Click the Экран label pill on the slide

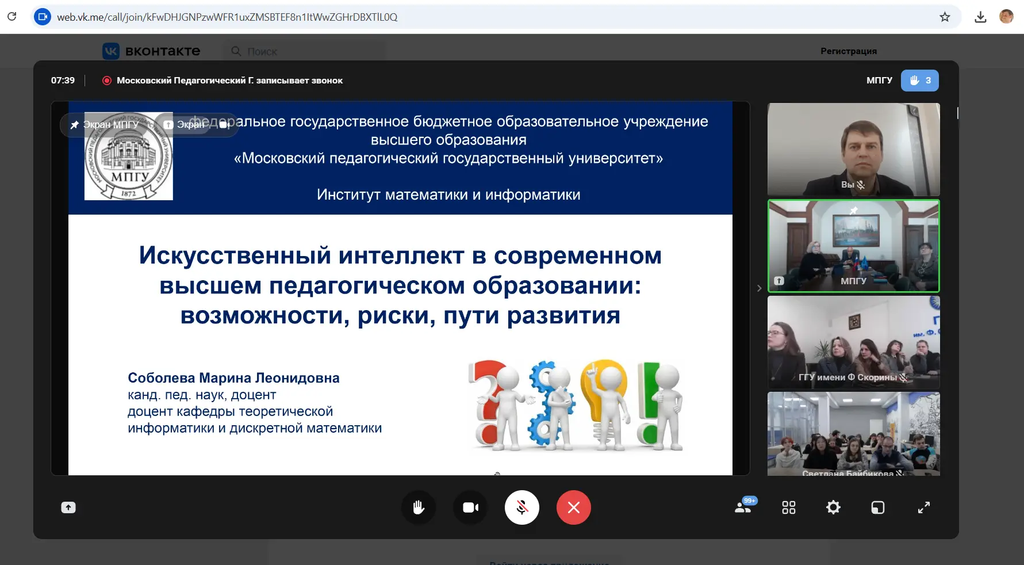click(x=184, y=125)
